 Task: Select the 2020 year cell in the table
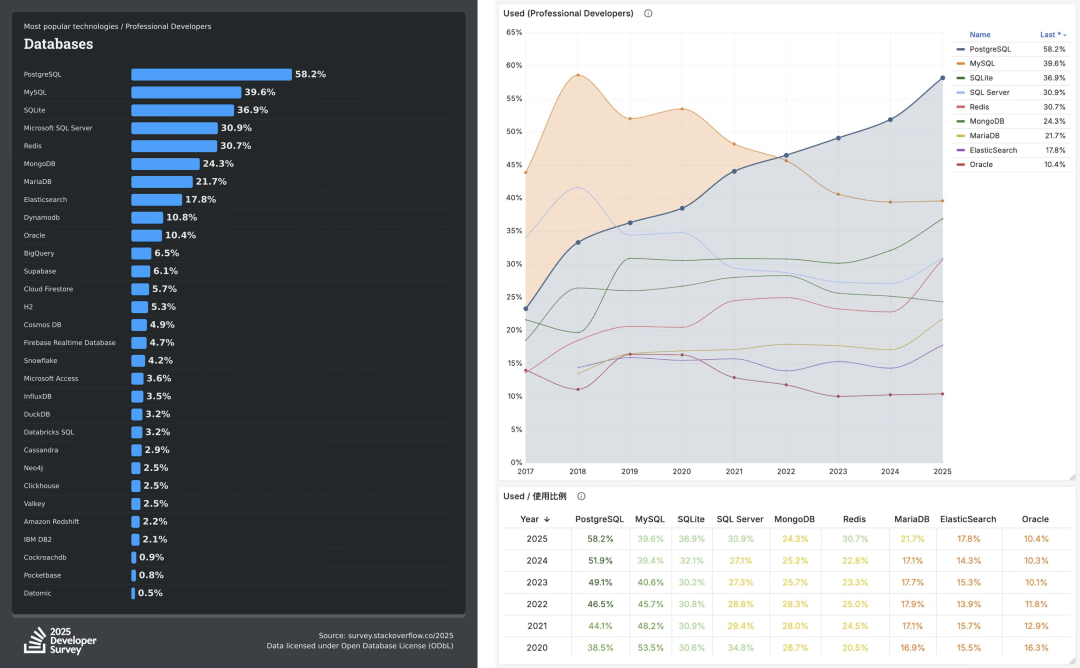[537, 648]
